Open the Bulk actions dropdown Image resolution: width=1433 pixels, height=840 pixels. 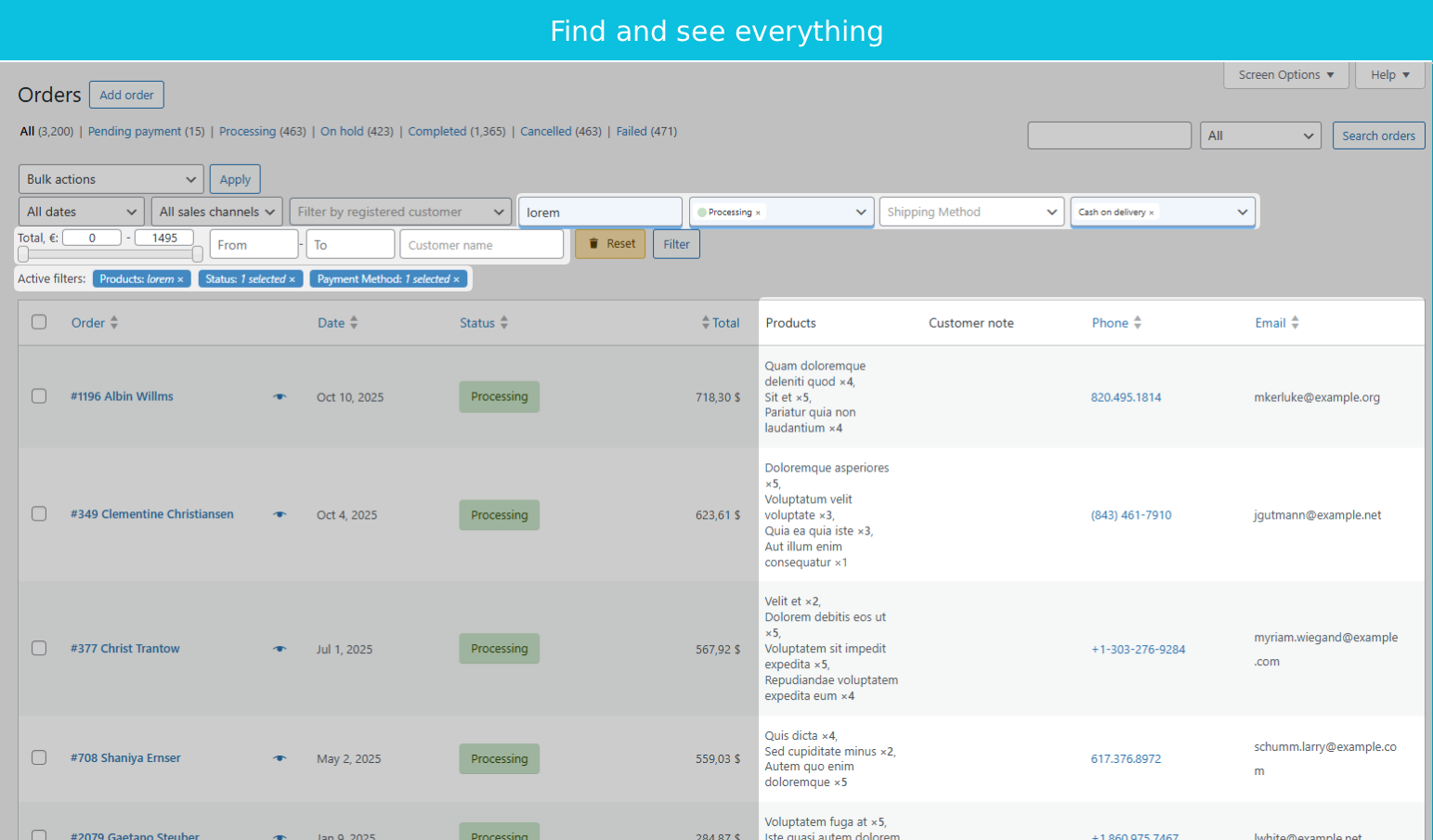(111, 178)
